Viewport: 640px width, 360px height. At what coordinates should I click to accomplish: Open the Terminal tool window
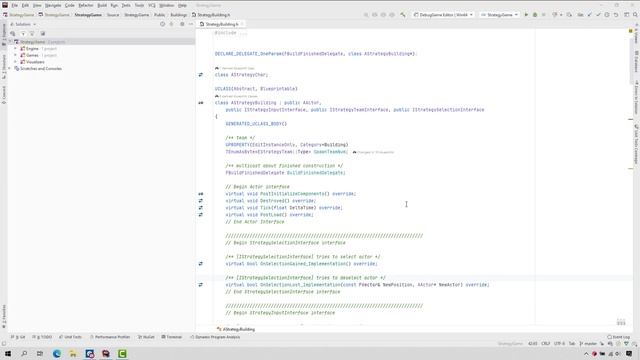click(171, 337)
